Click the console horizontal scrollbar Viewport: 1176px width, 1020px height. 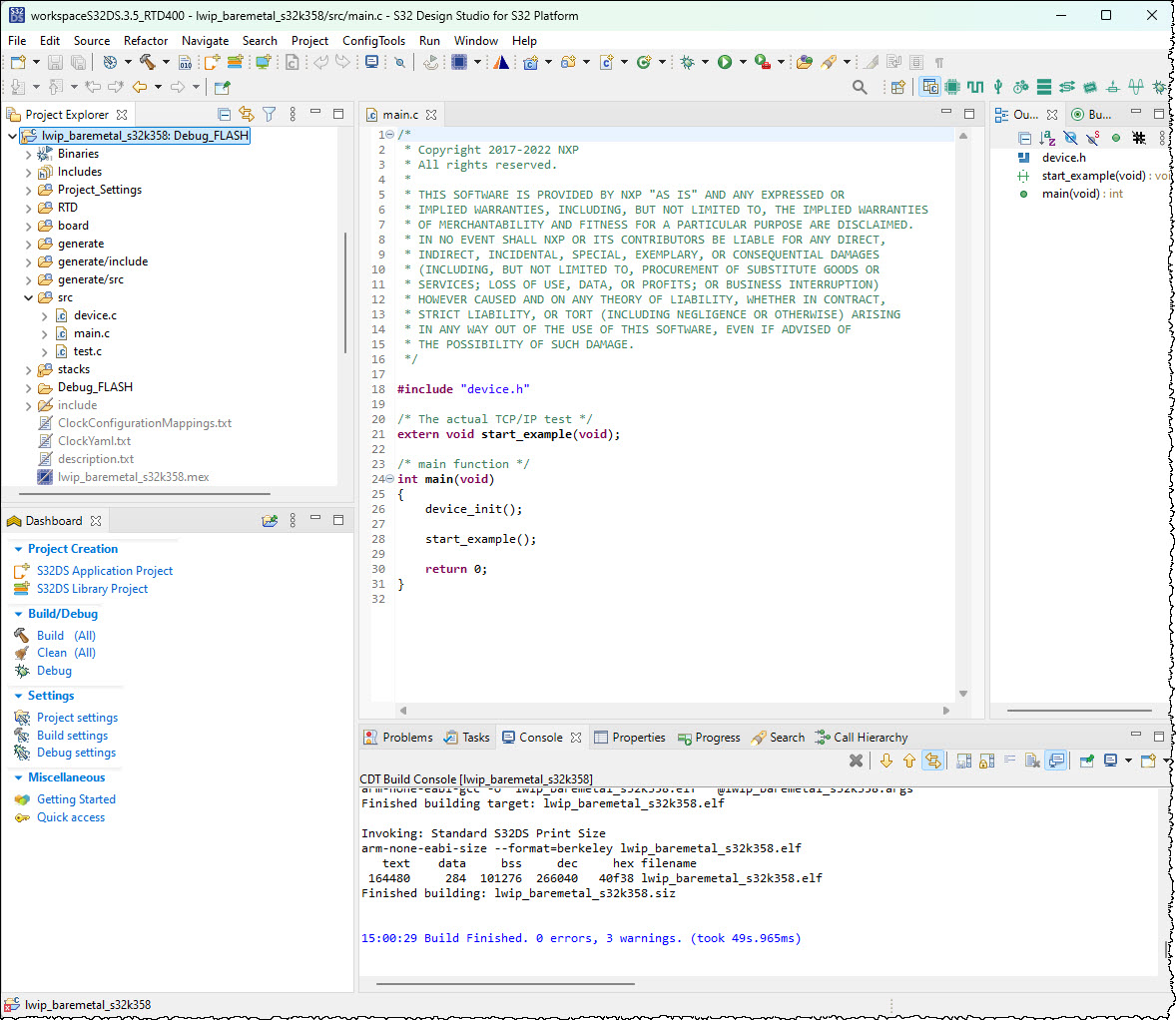504,984
